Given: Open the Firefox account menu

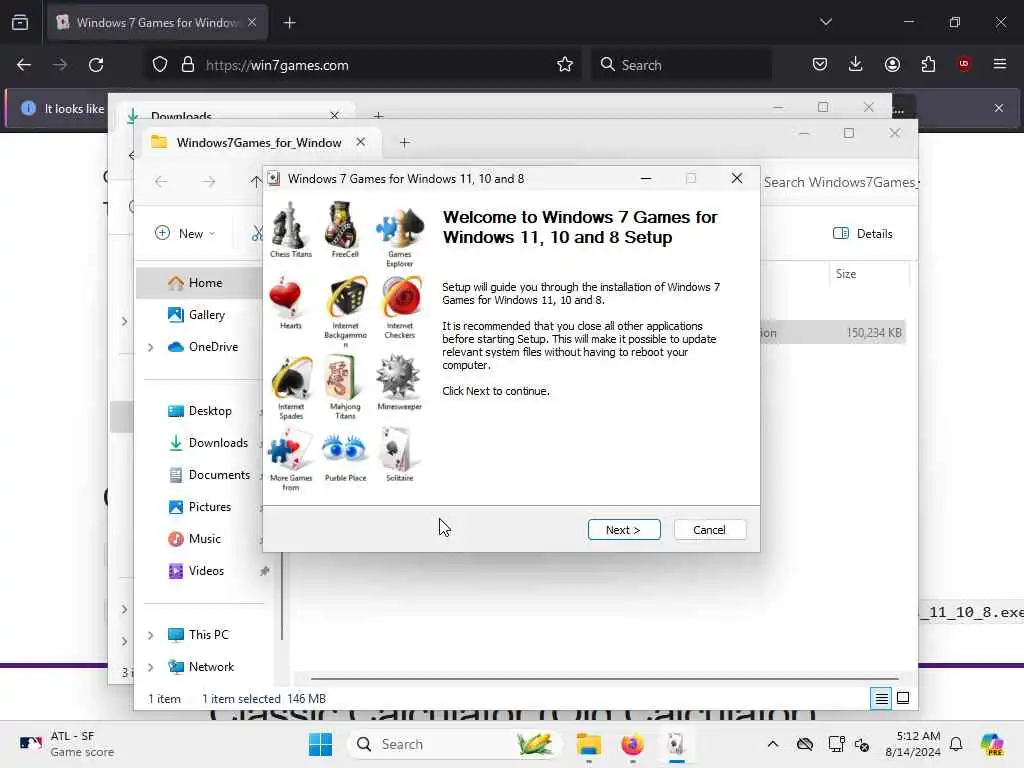Looking at the screenshot, I should 892,64.
